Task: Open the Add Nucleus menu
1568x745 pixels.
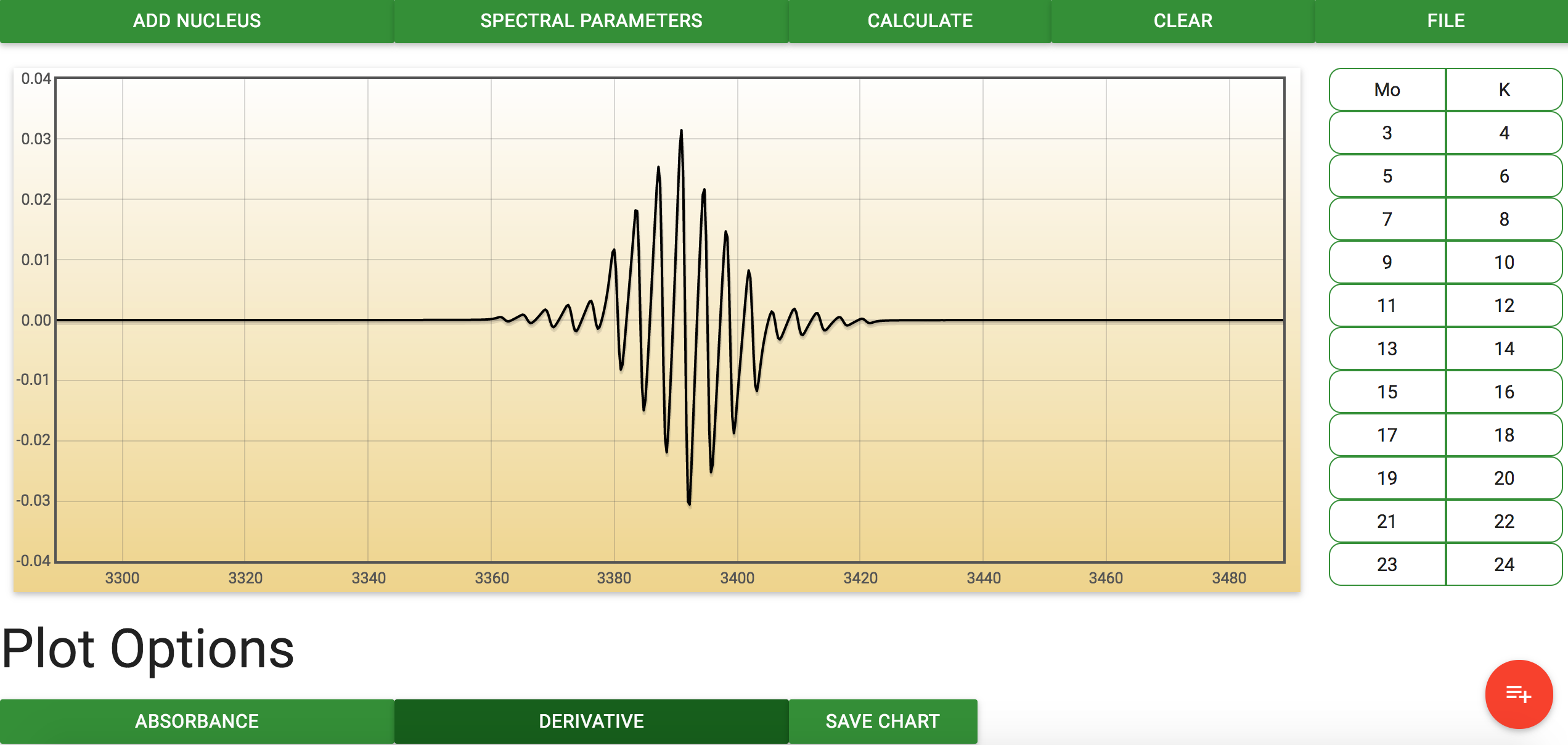Action: tap(197, 21)
